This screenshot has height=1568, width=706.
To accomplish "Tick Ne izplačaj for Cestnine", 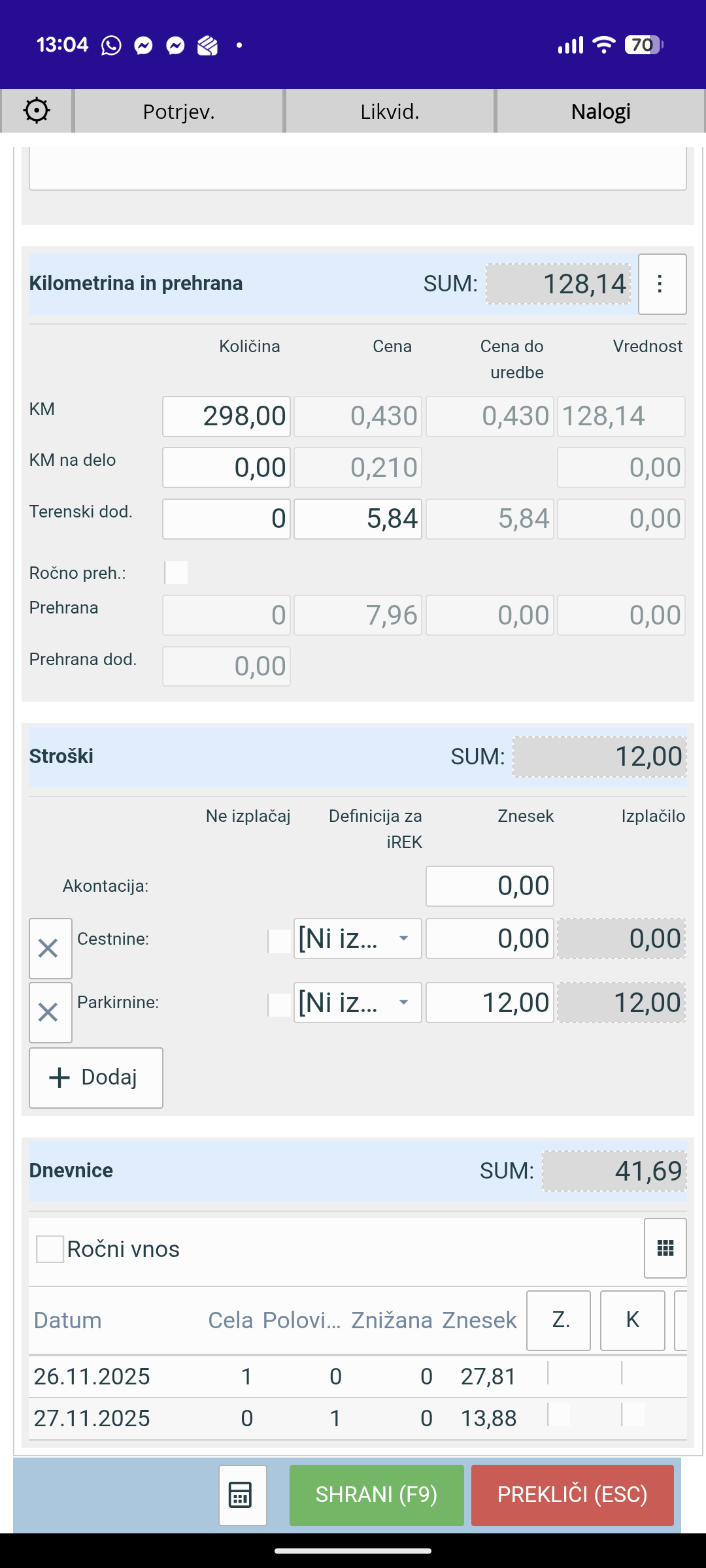I will coord(279,941).
